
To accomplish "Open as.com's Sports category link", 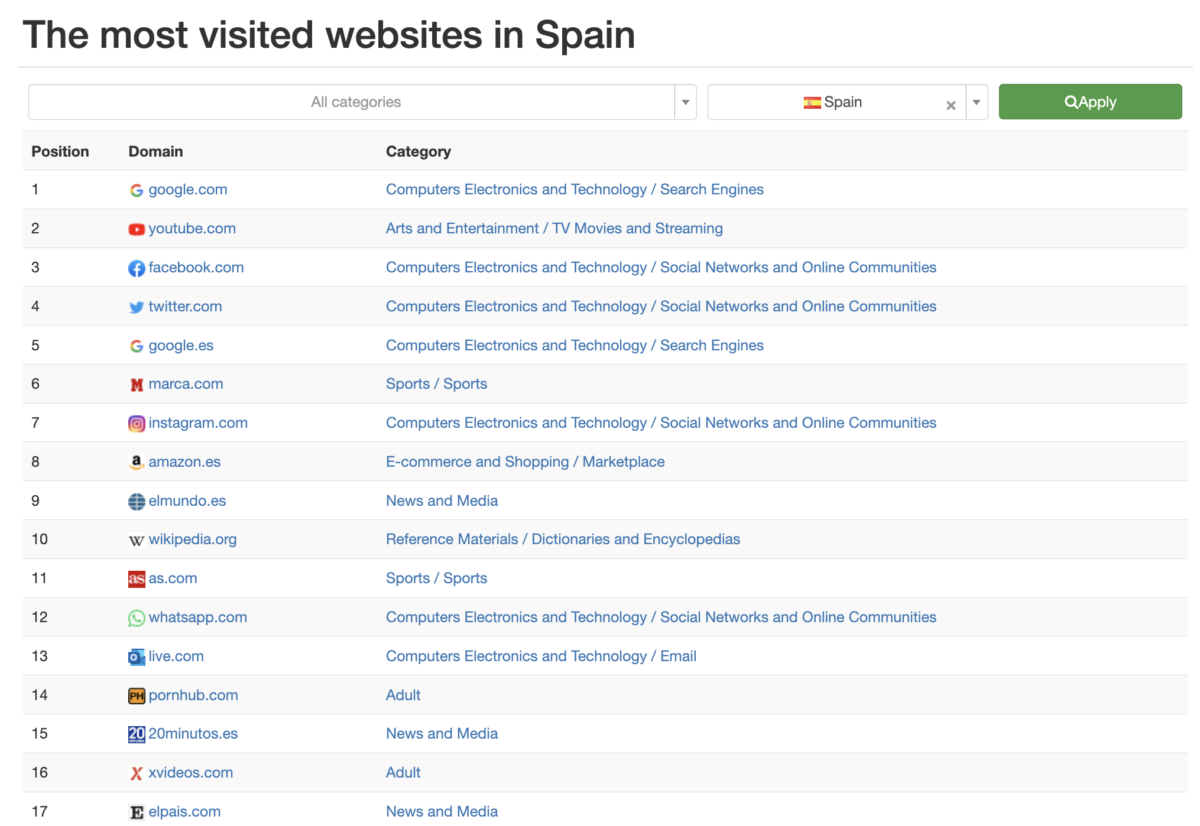I will point(437,579).
